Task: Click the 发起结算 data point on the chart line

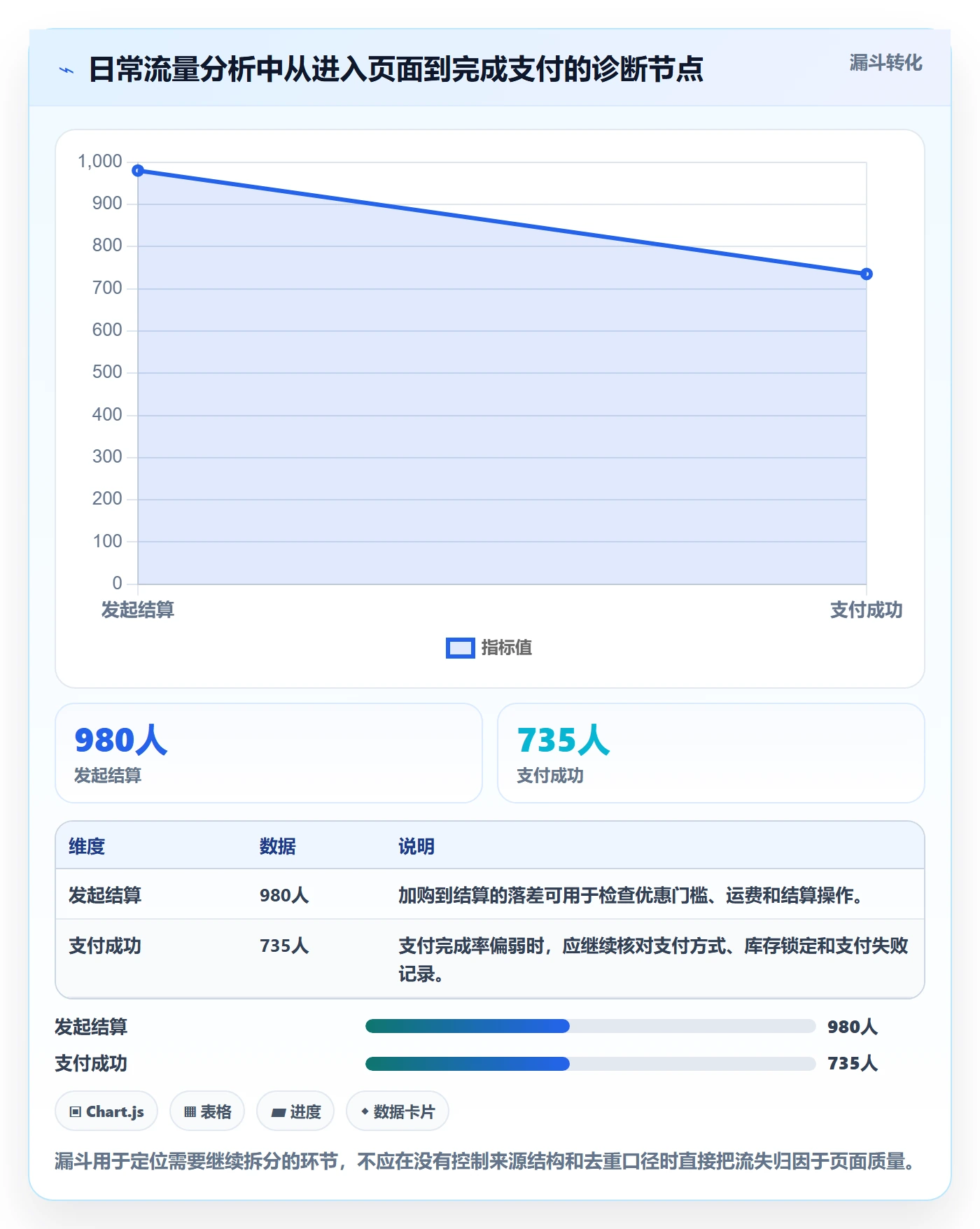Action: point(138,171)
